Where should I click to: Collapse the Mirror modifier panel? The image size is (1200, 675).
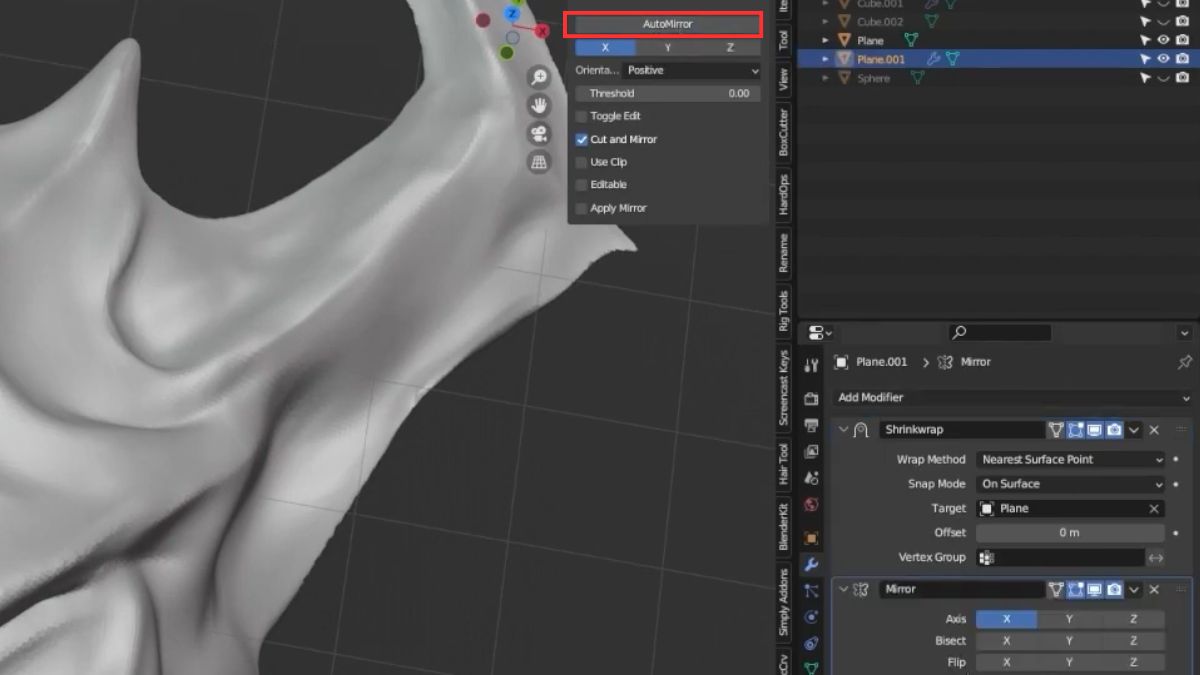[843, 590]
